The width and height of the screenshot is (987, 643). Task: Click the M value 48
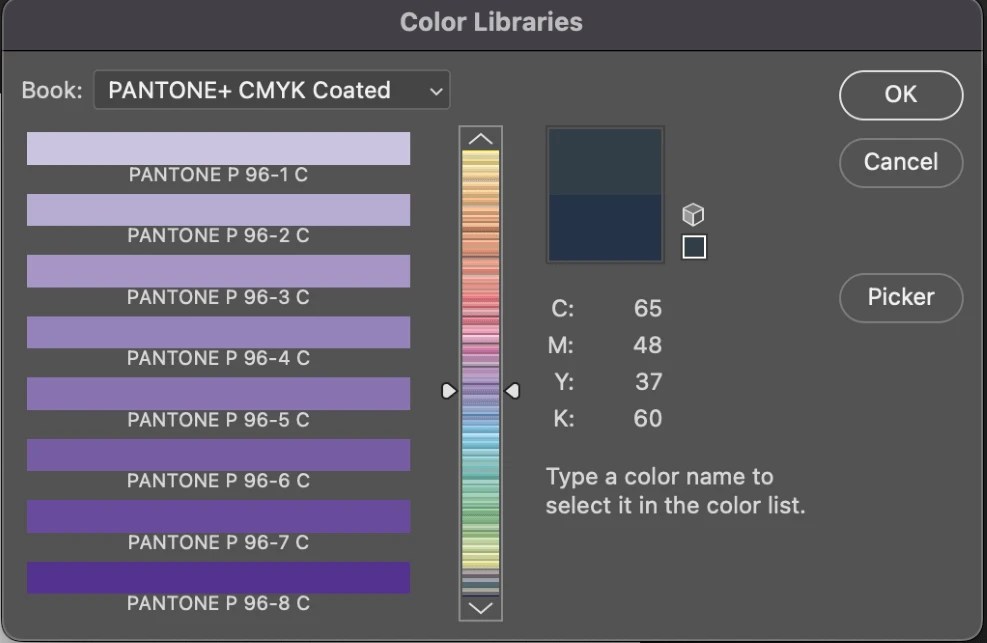(648, 345)
